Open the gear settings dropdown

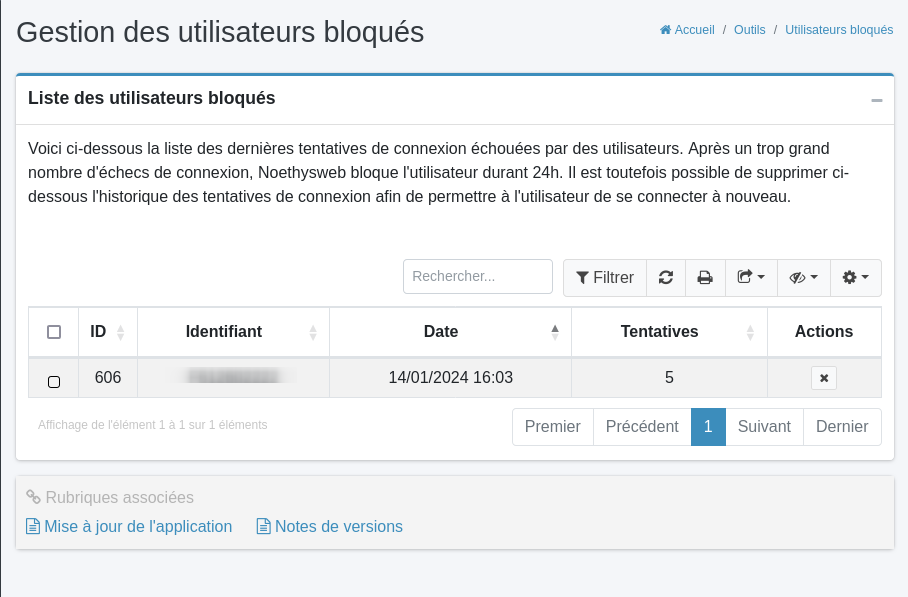point(855,278)
